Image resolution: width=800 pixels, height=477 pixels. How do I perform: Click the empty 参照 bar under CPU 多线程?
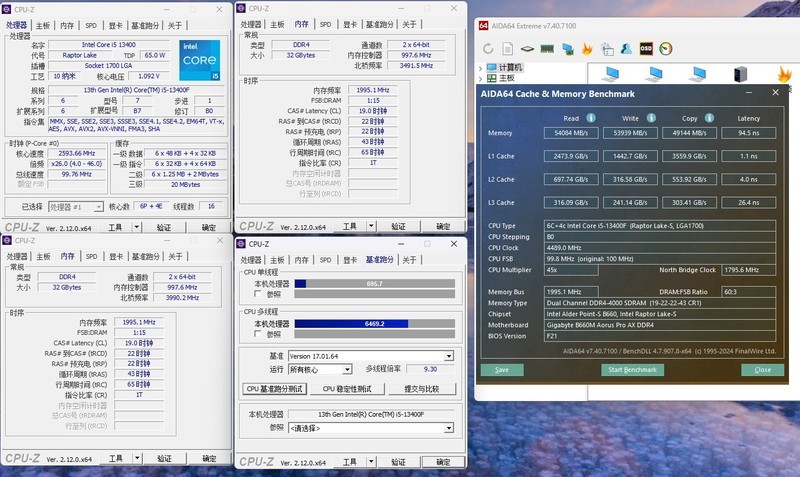374,334
